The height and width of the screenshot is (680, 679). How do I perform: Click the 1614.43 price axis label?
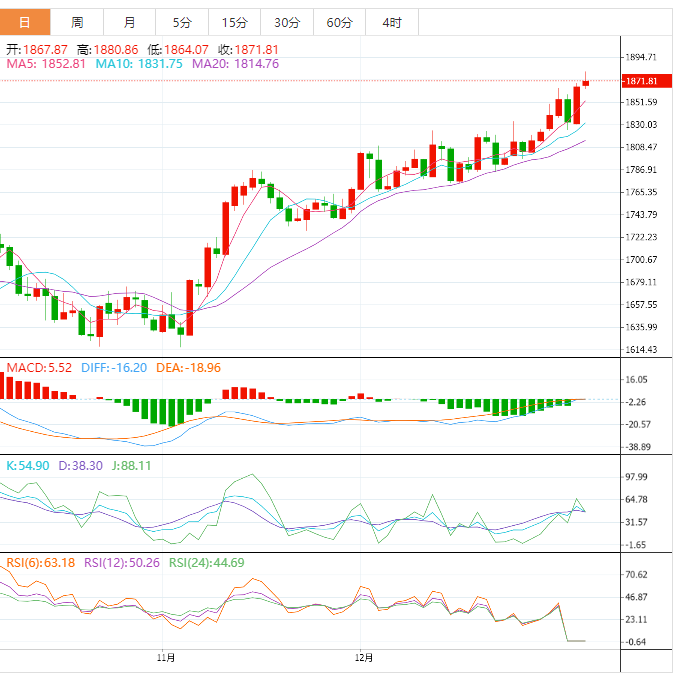coord(641,350)
